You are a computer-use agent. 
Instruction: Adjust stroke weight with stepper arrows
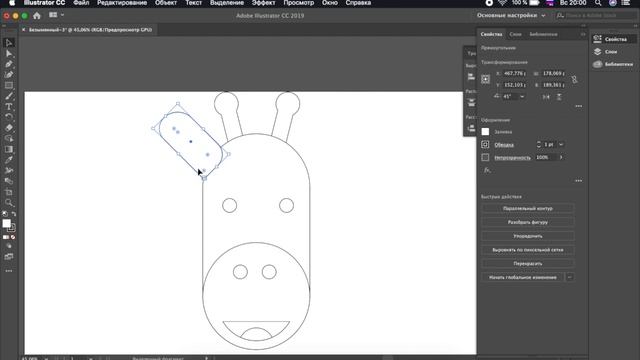[x=538, y=144]
